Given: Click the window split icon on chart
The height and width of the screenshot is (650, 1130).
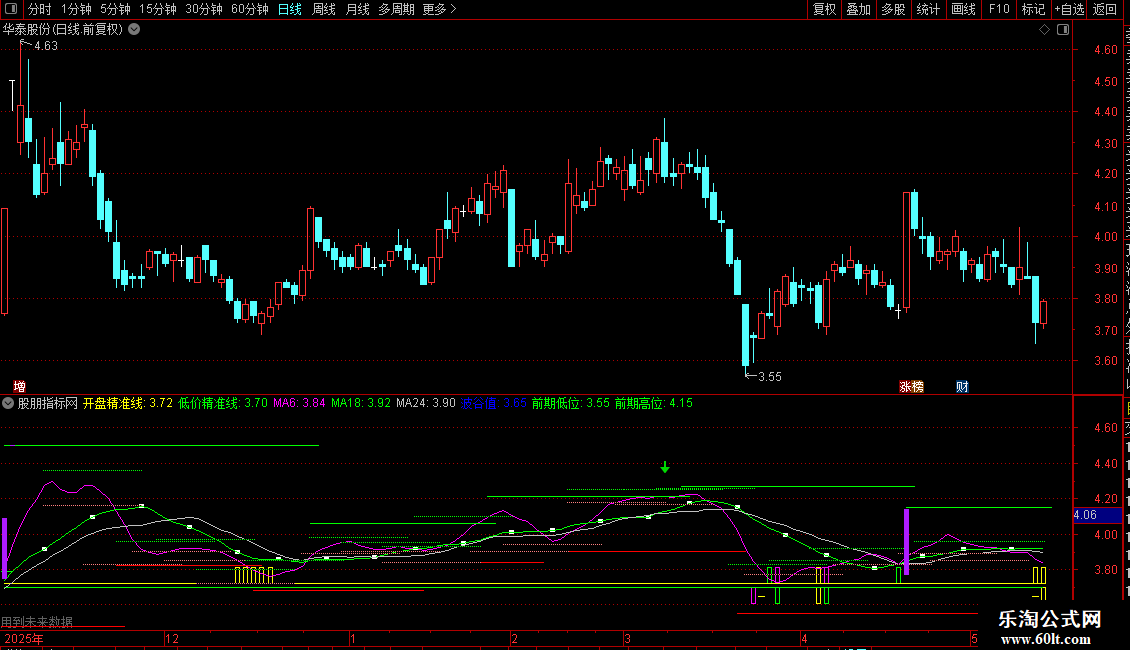Looking at the screenshot, I should pyautogui.click(x=1063, y=30).
